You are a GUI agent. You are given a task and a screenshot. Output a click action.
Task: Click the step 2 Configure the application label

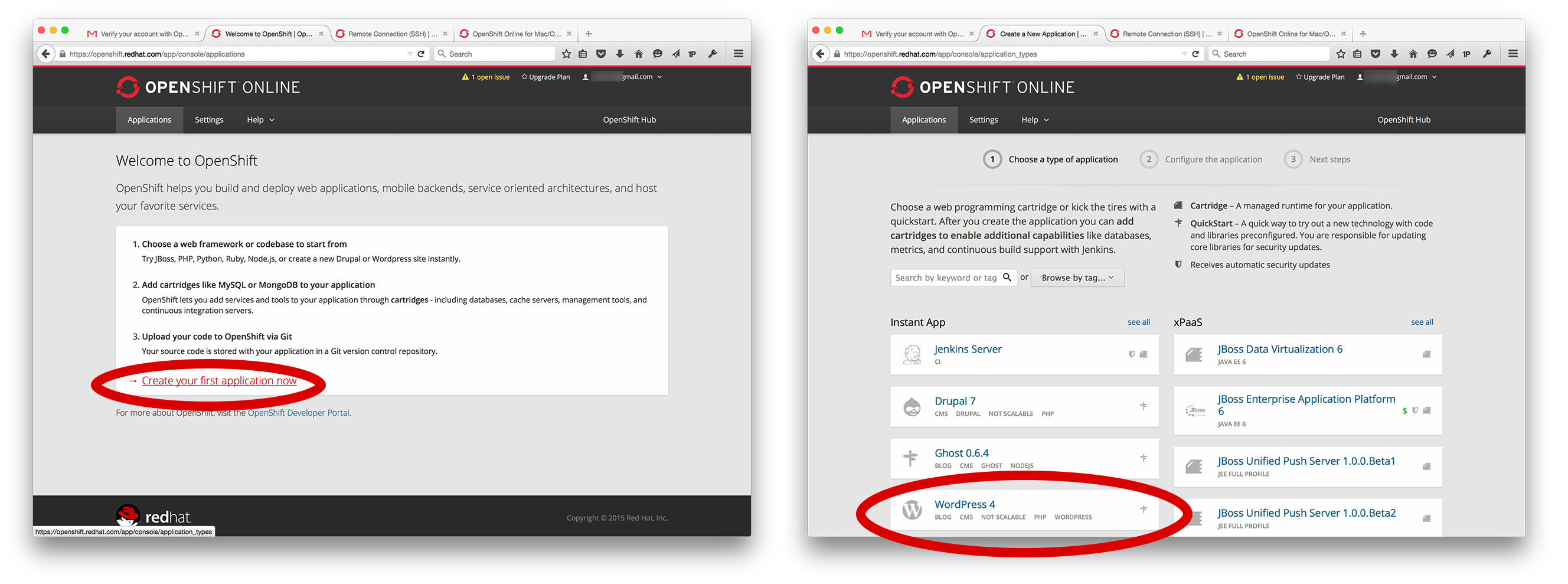pyautogui.click(x=1213, y=159)
